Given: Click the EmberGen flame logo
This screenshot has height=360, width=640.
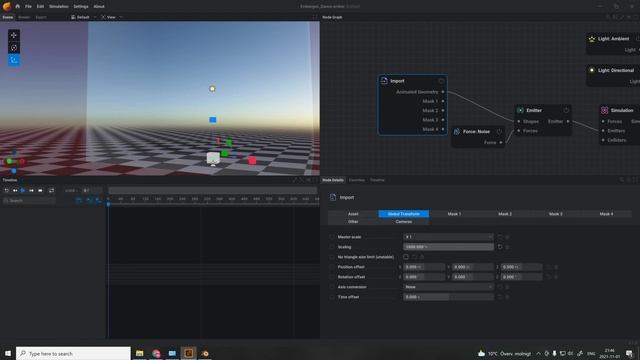Looking at the screenshot, I should [7, 6].
